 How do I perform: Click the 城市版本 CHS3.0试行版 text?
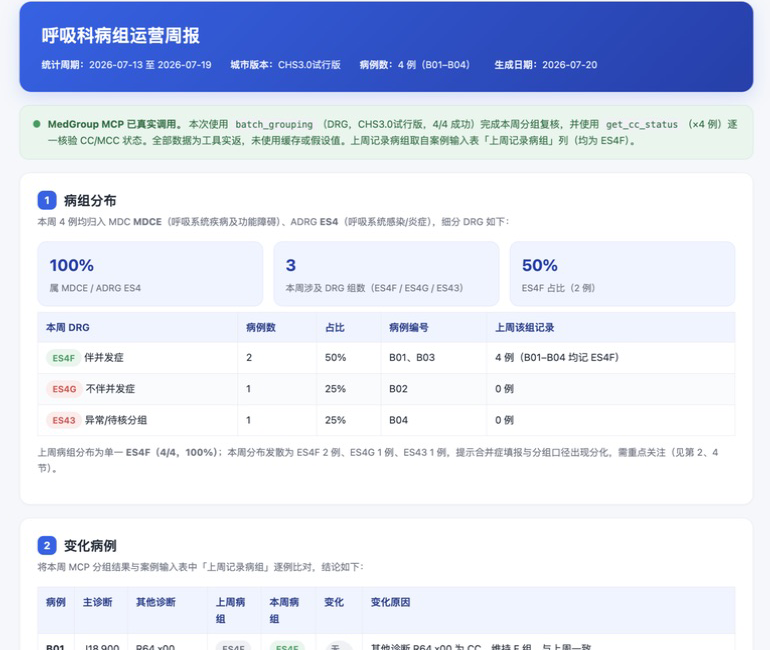click(x=285, y=65)
